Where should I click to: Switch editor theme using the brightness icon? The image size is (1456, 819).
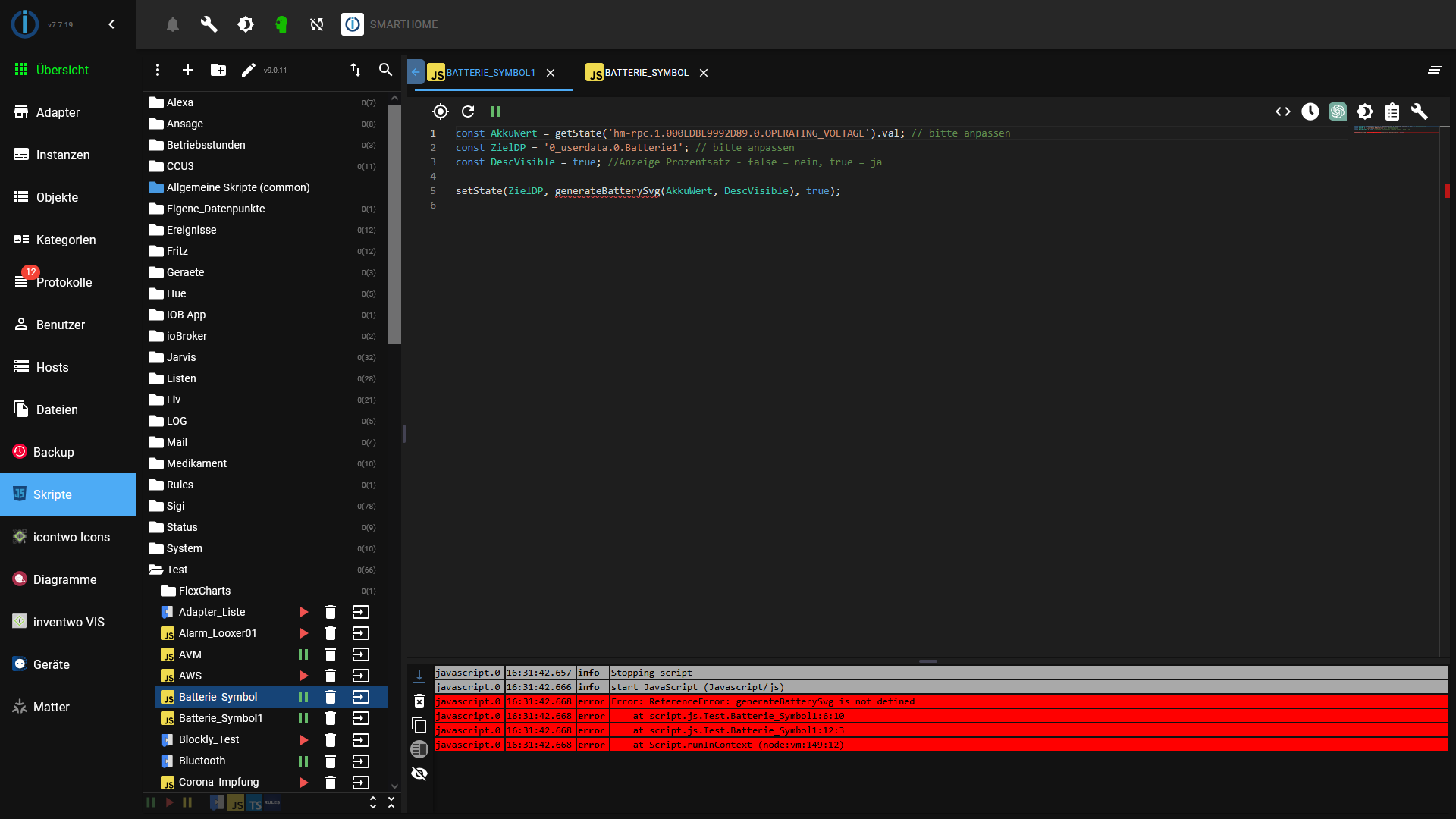pyautogui.click(x=1365, y=111)
